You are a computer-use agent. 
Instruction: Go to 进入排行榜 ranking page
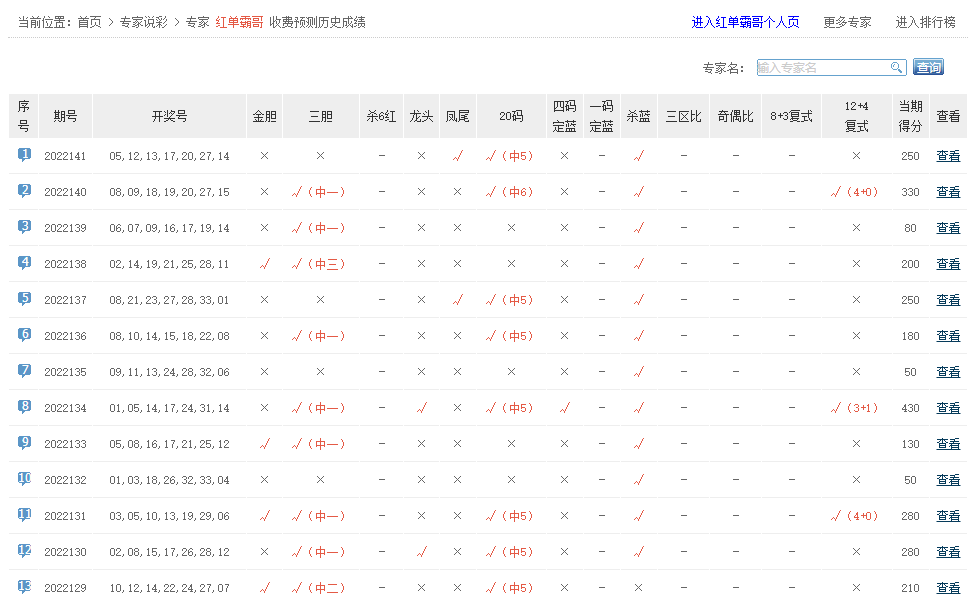925,22
